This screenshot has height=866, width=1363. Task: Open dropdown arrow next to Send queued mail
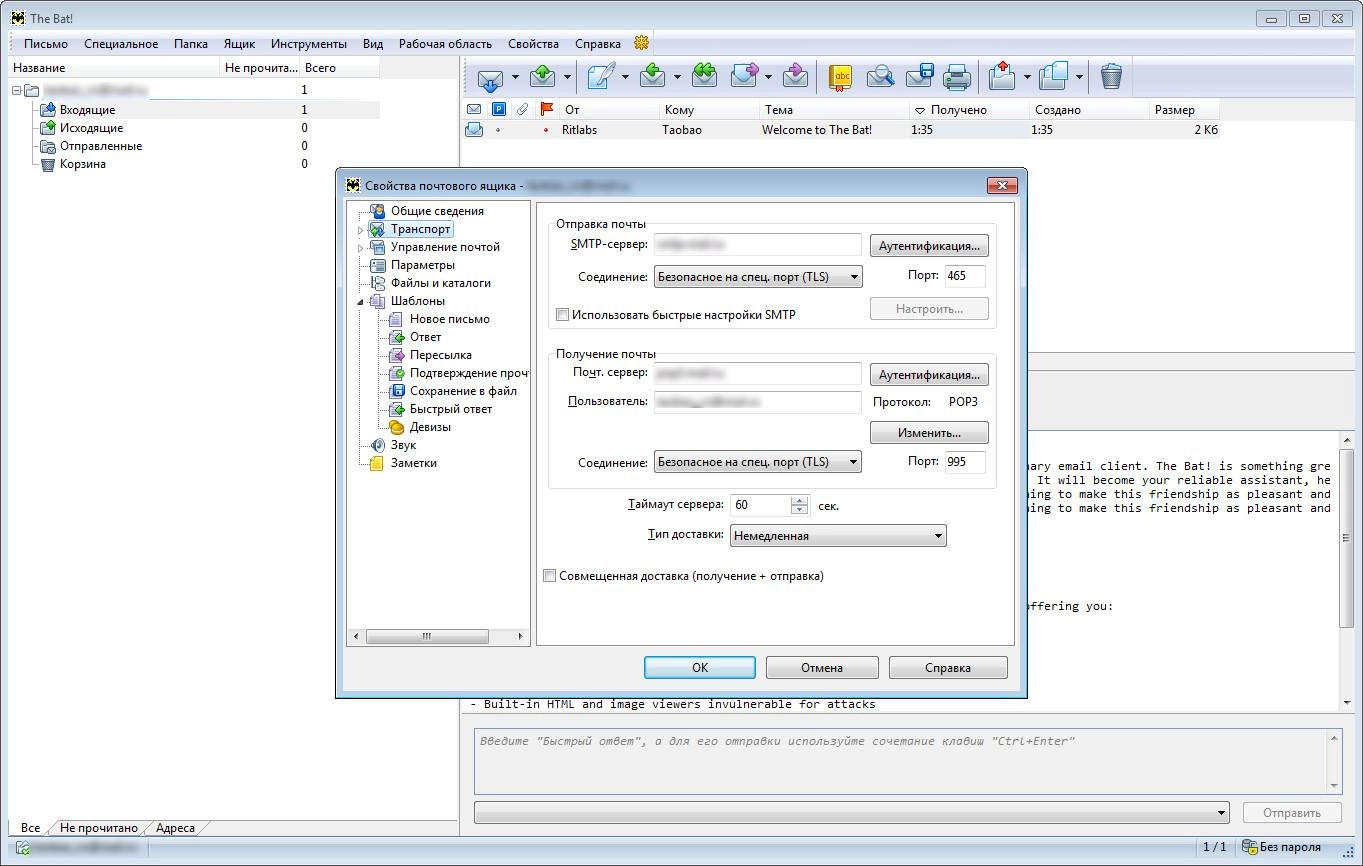tap(567, 77)
